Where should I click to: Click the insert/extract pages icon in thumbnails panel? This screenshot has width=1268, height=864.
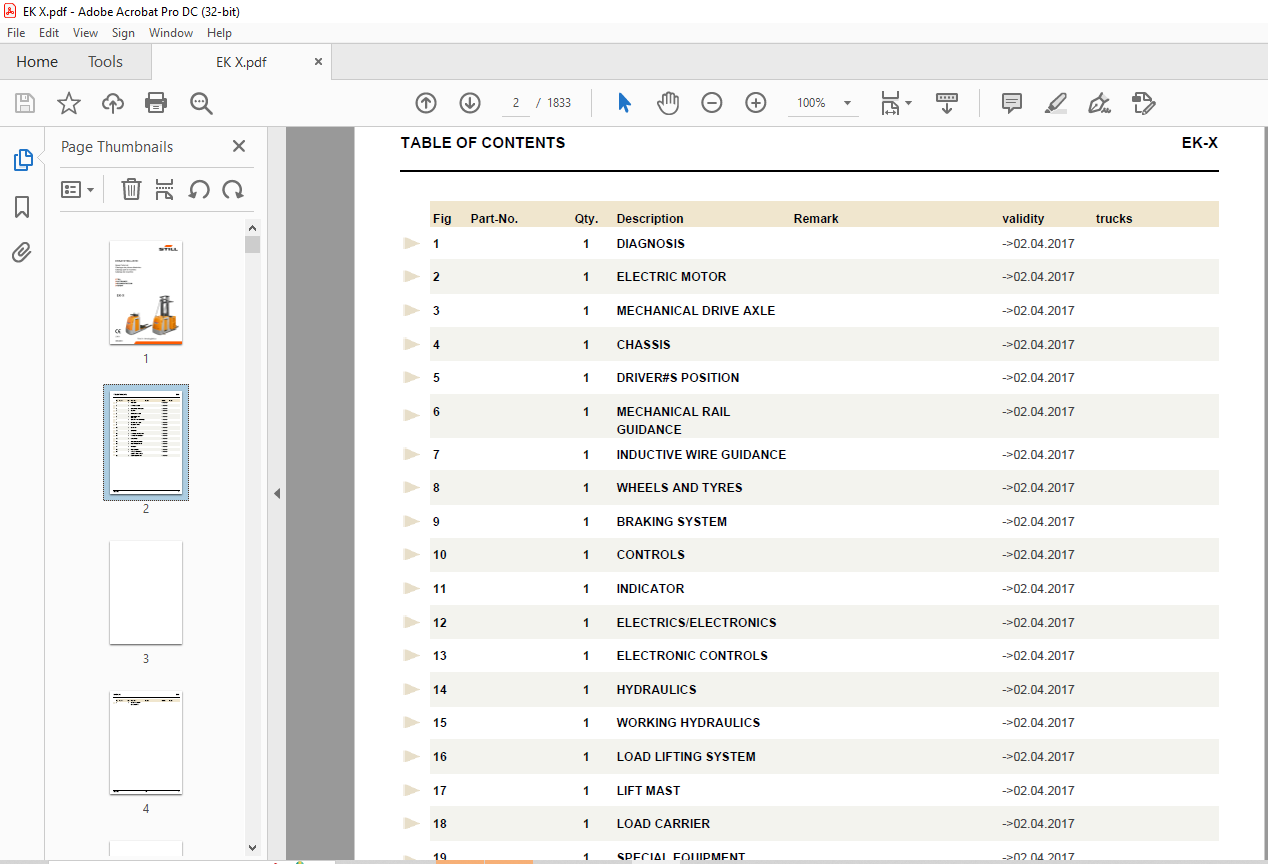point(165,189)
